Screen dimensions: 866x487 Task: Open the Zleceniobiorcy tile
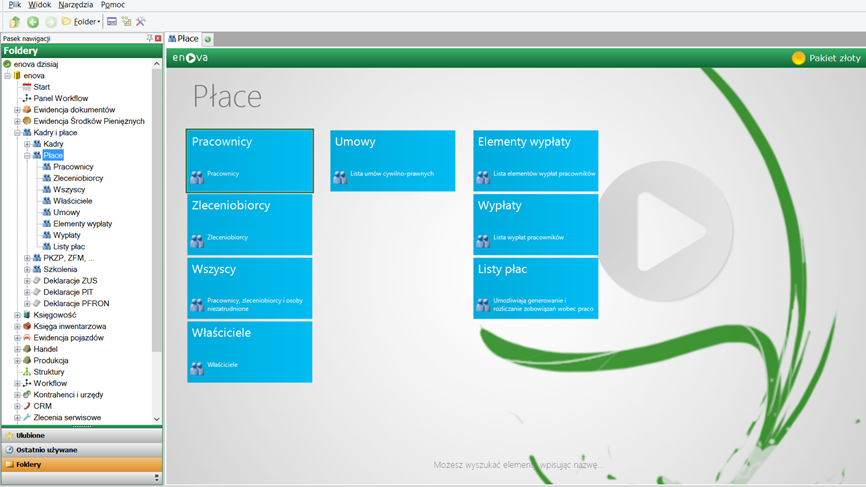tap(250, 224)
